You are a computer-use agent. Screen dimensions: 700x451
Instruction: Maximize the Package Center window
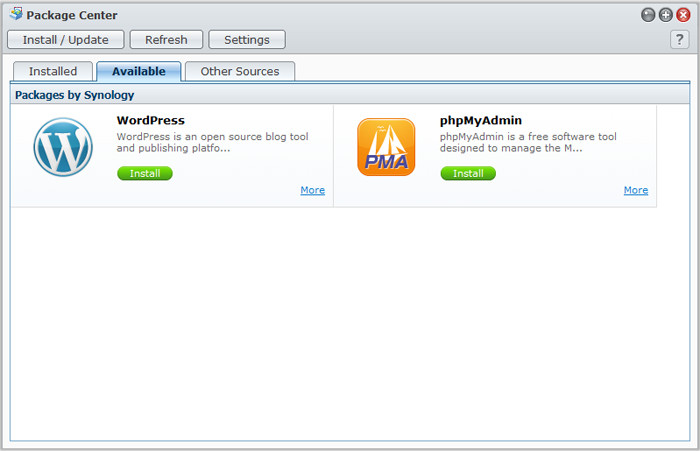(666, 15)
